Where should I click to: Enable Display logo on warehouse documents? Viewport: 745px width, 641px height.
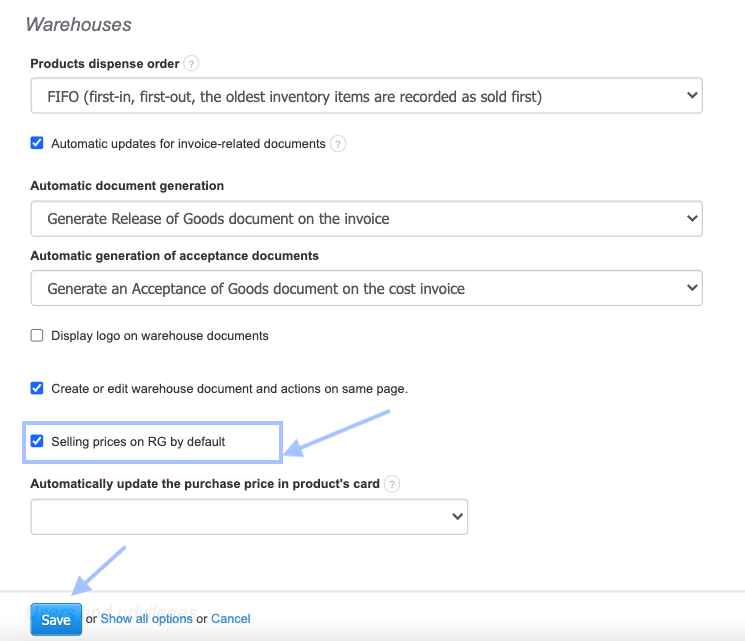coord(37,336)
